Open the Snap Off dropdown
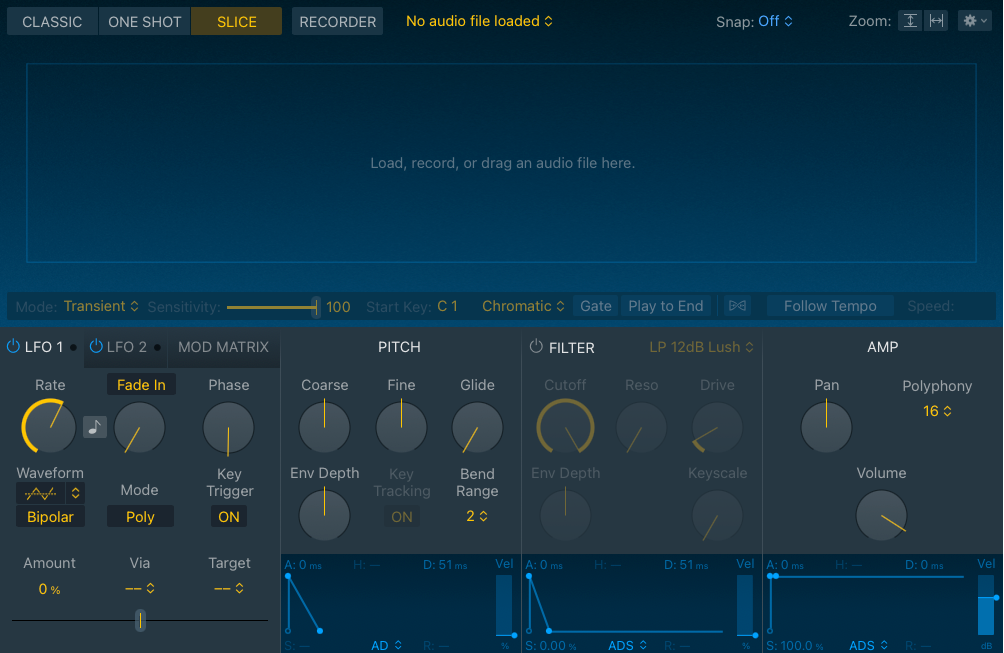 click(x=775, y=21)
